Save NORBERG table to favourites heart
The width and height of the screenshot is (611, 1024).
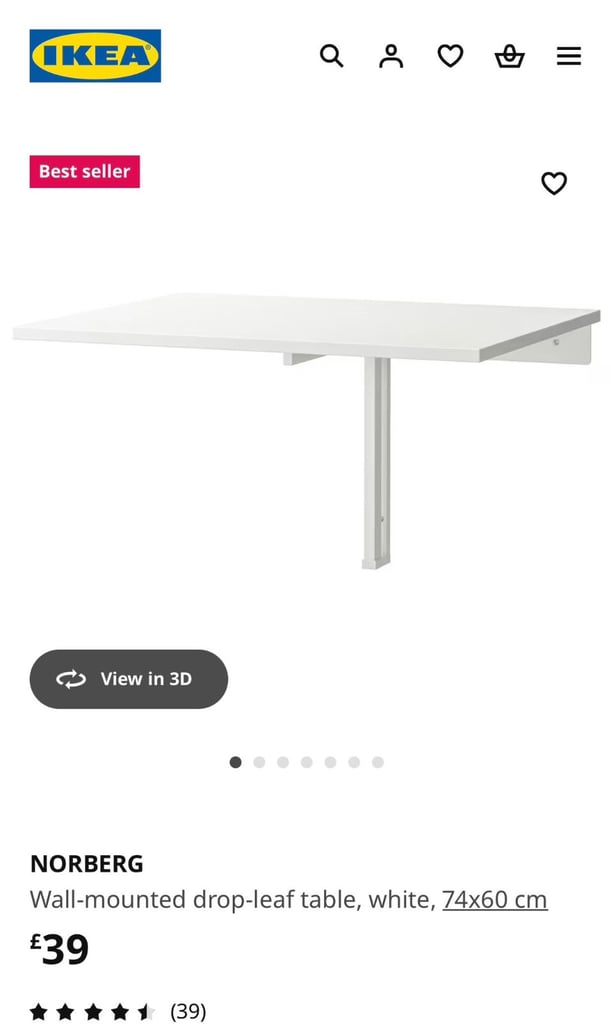point(554,184)
